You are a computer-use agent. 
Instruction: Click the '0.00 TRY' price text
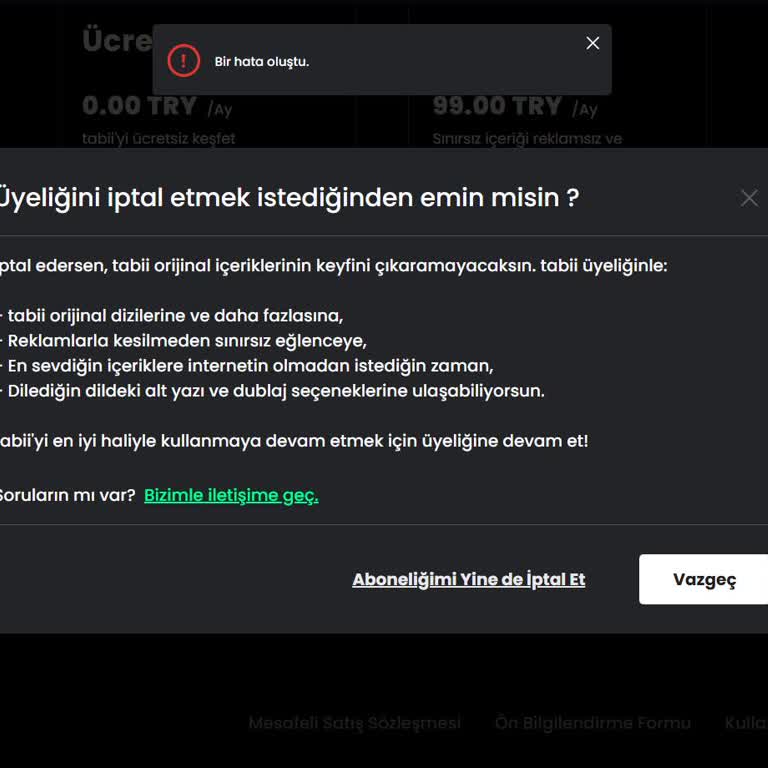click(x=140, y=106)
